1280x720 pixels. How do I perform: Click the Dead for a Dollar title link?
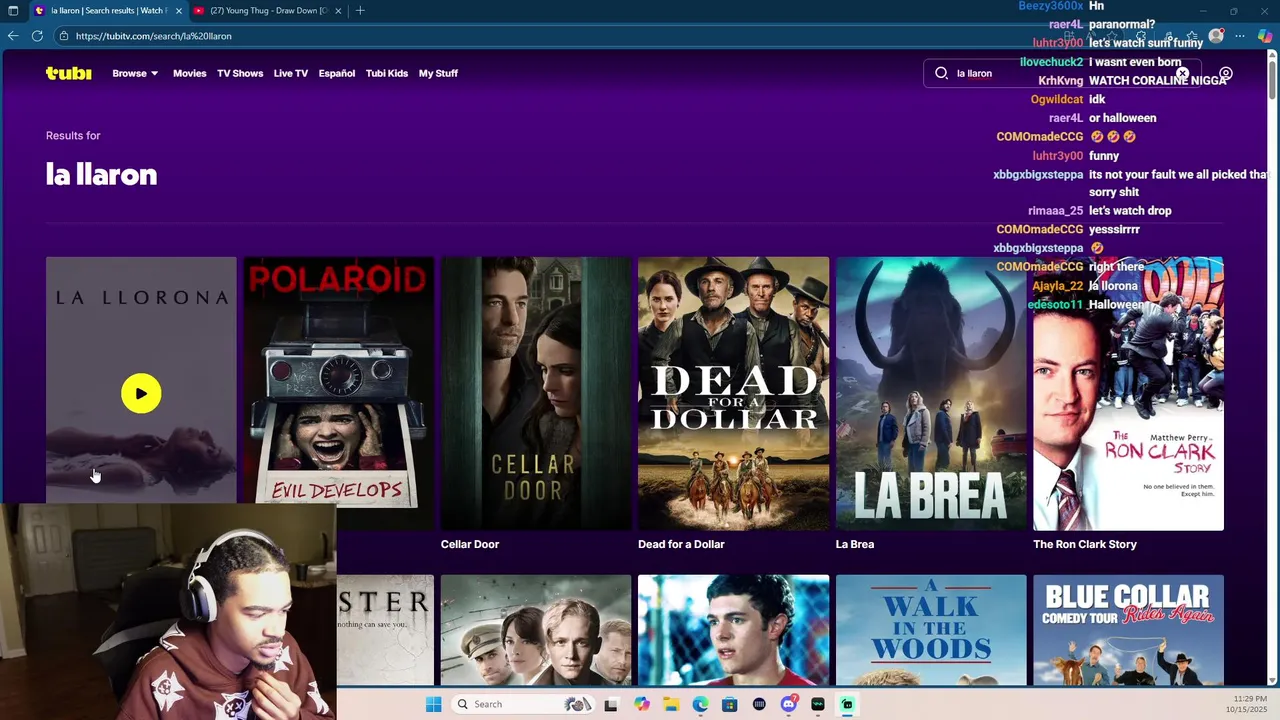point(681,544)
